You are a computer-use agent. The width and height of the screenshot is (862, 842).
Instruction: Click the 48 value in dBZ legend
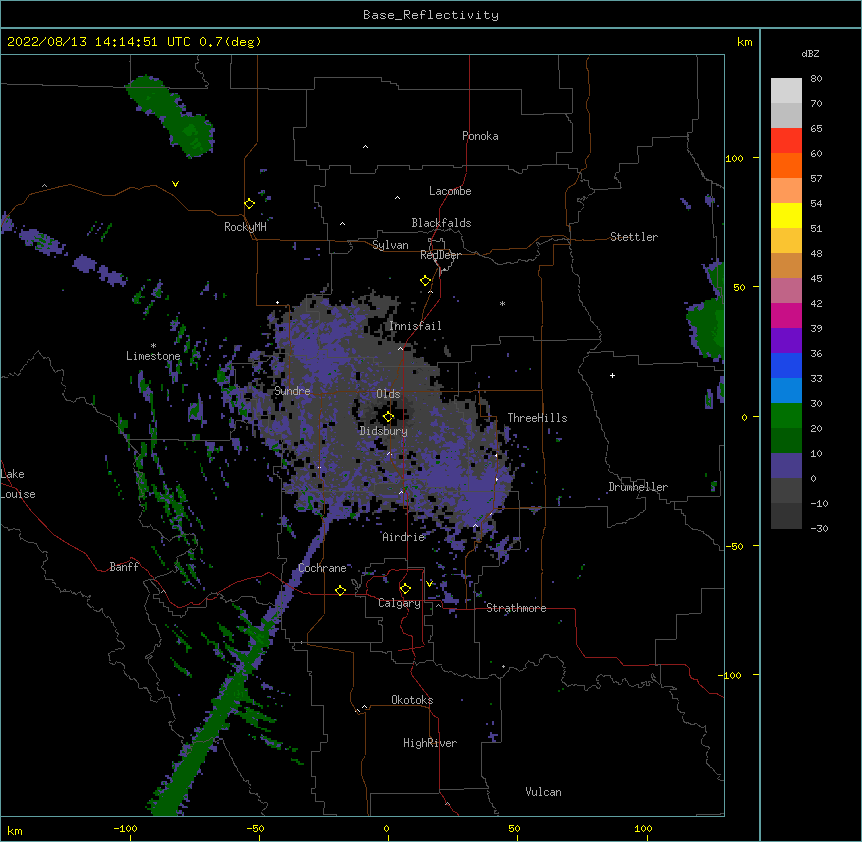(x=816, y=253)
